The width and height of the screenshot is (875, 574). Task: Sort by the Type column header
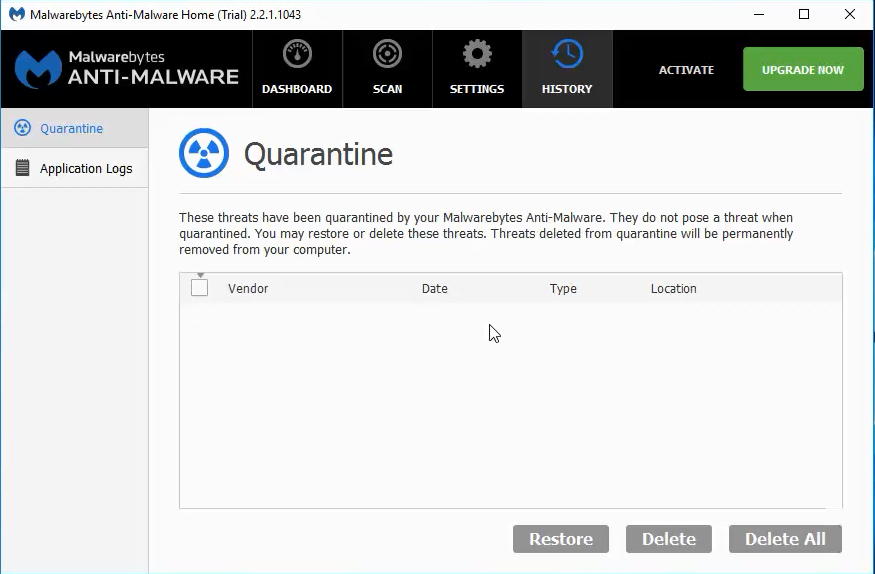[563, 288]
